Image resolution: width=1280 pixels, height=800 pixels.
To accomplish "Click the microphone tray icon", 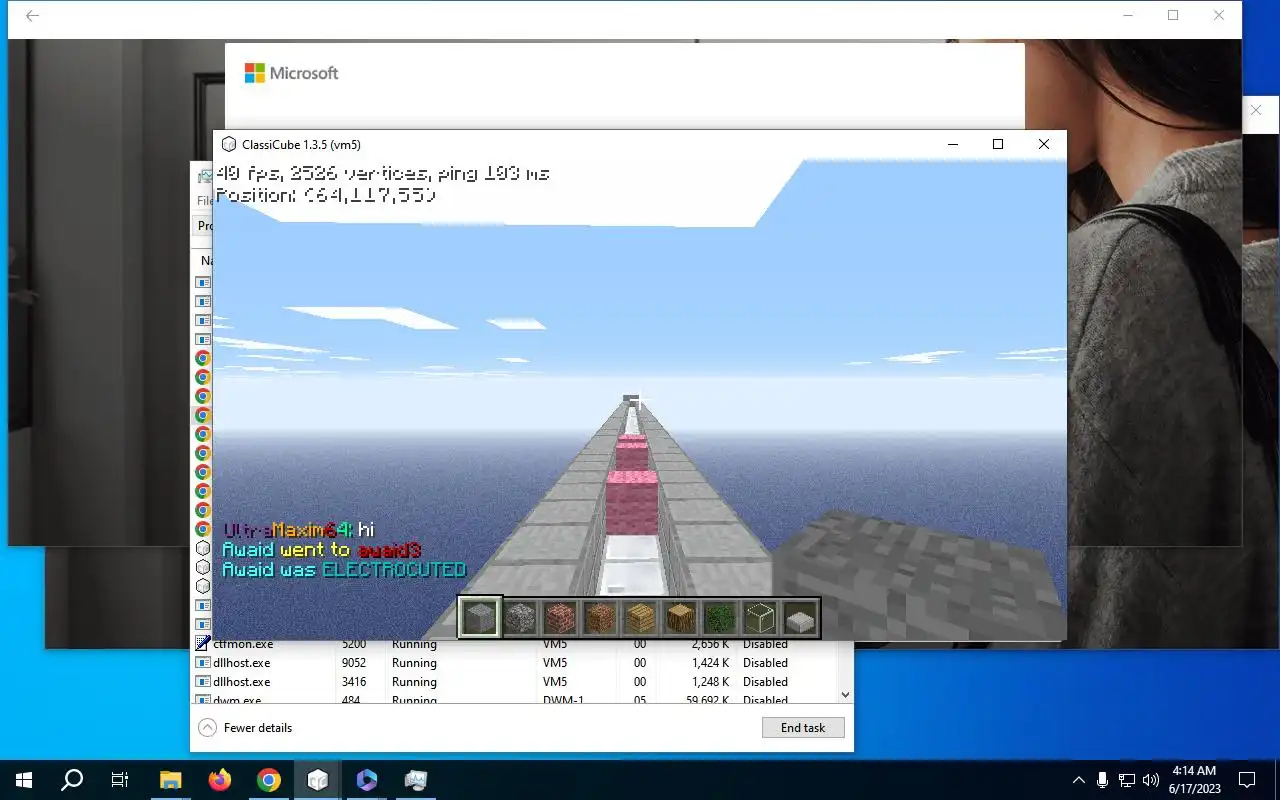I will (1102, 780).
